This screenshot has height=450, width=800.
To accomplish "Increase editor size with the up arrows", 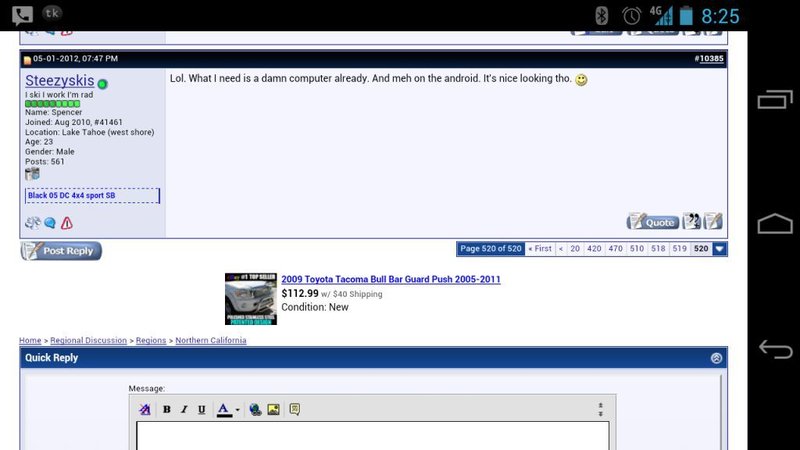I will [x=601, y=405].
